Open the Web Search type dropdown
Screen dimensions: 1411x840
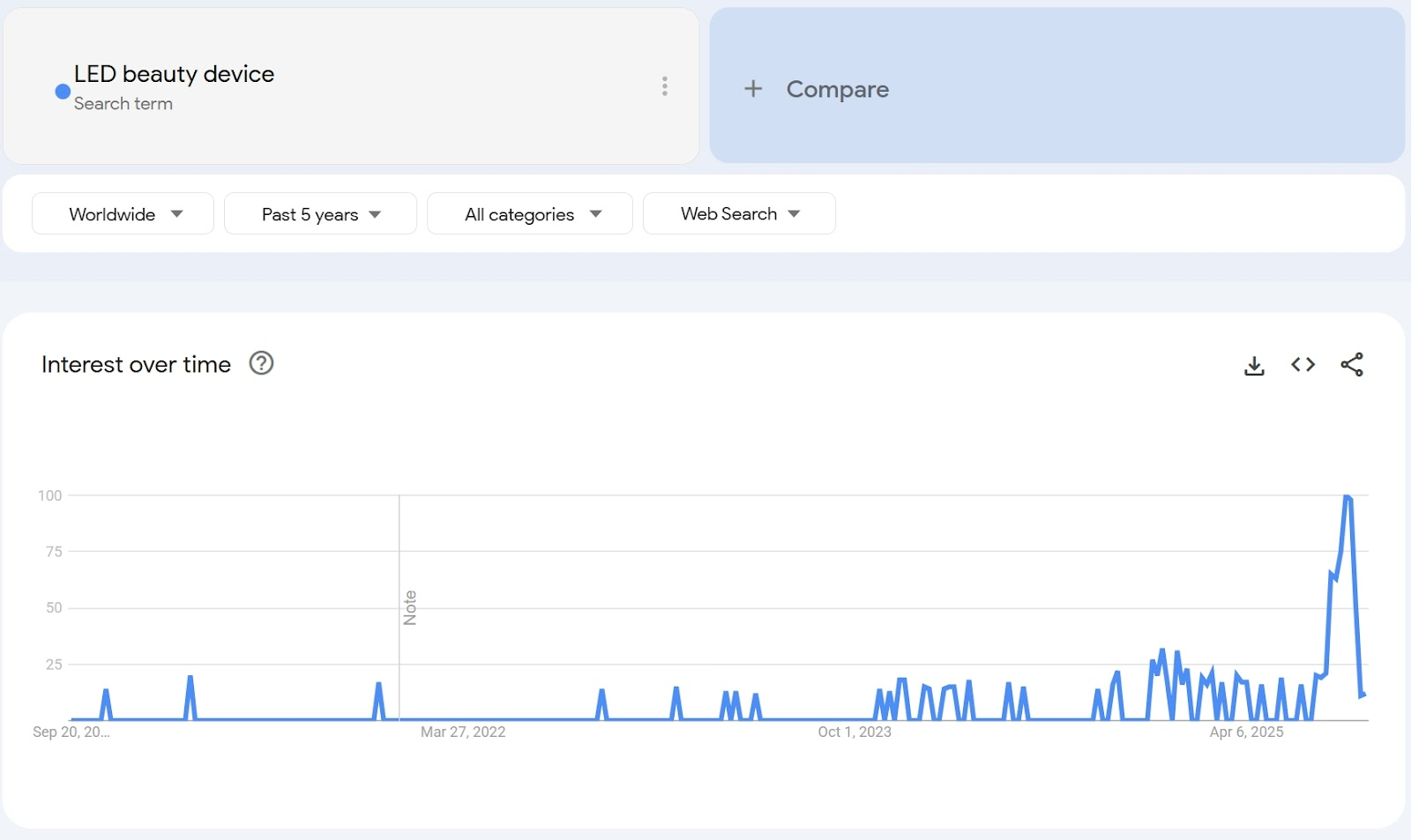739,214
